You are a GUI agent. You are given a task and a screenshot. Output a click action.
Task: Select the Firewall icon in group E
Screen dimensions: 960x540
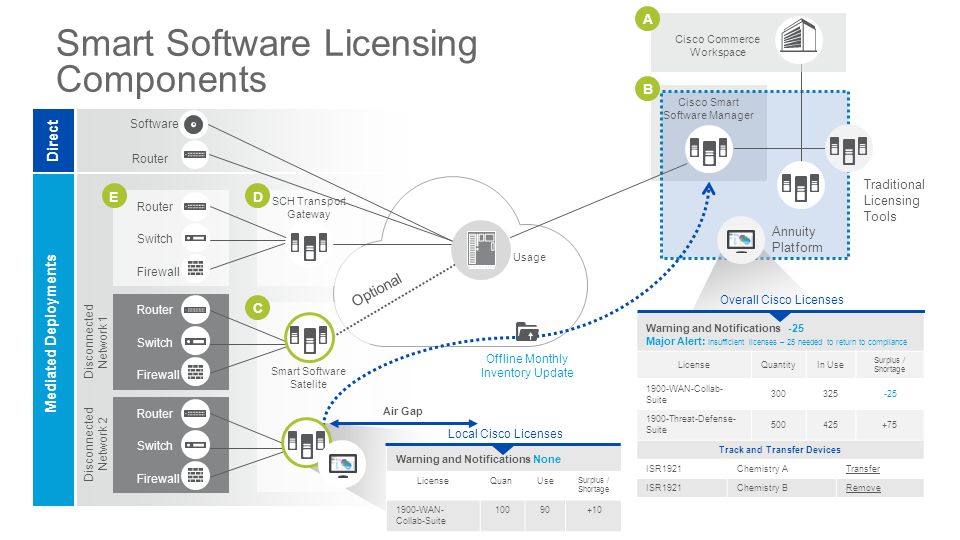(195, 268)
